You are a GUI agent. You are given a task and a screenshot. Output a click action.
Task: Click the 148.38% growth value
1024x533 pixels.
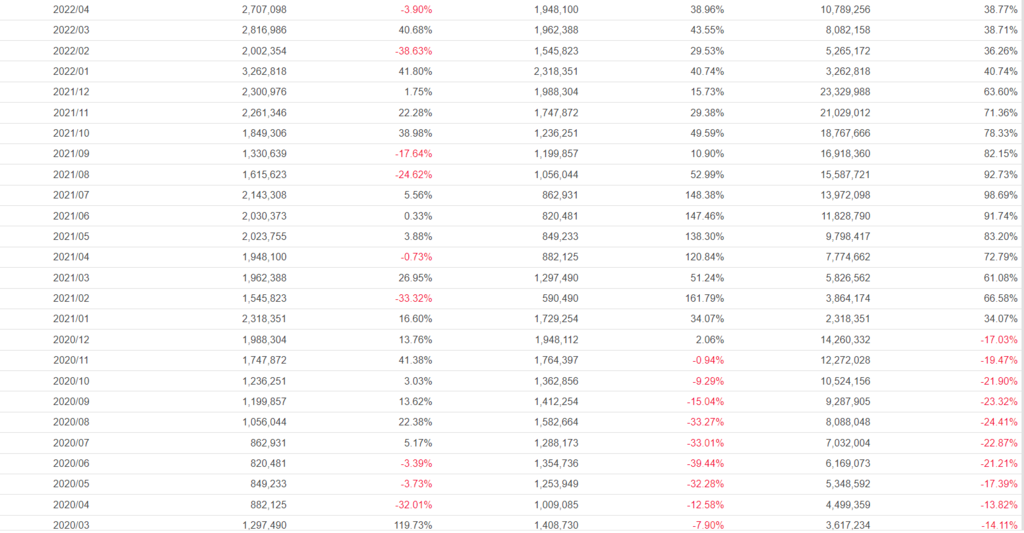pos(704,195)
